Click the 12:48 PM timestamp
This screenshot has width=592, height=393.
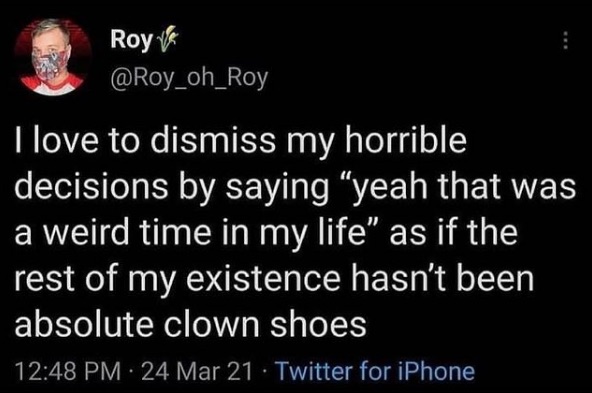[68, 371]
